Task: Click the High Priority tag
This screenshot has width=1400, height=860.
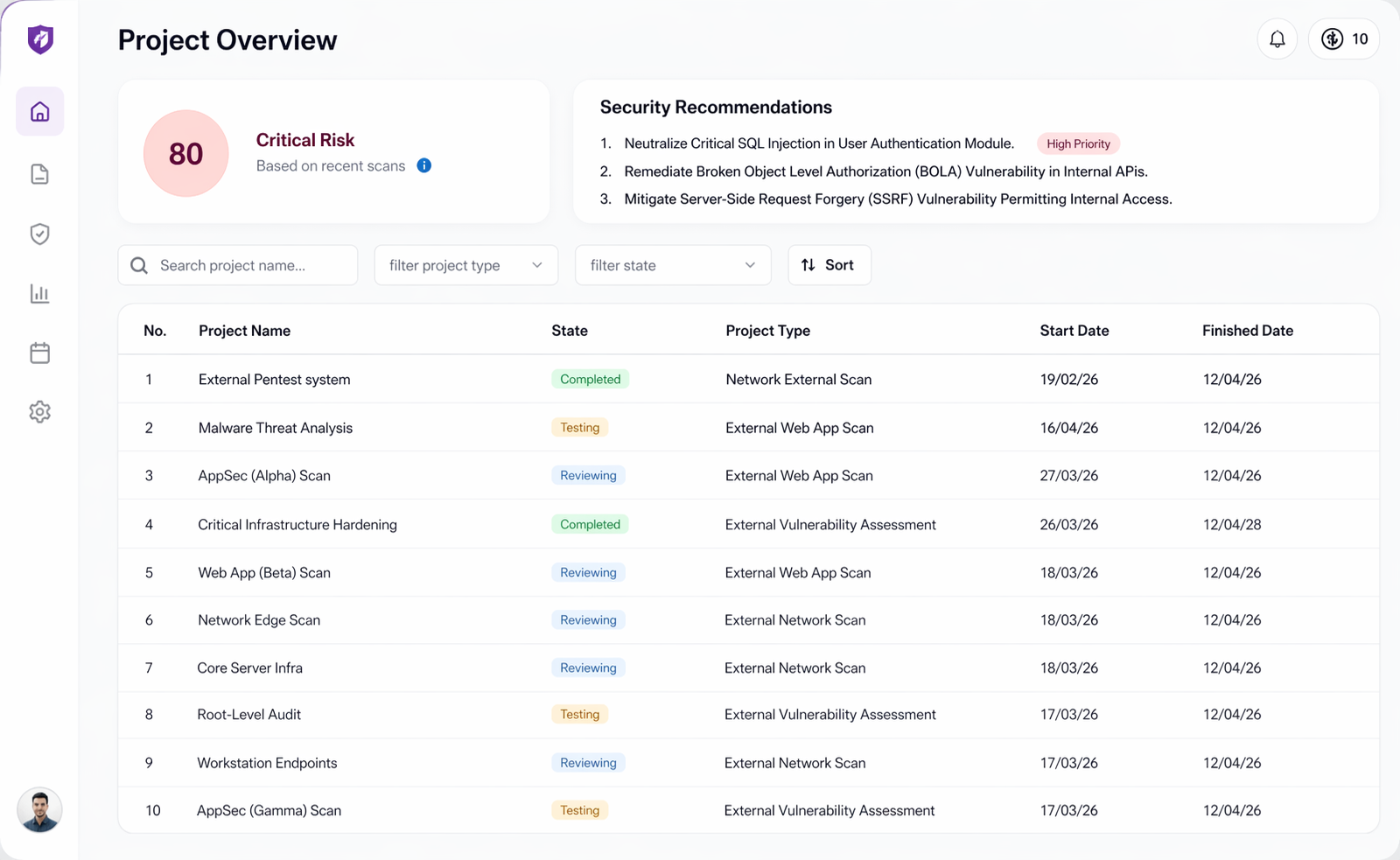Action: coord(1078,143)
